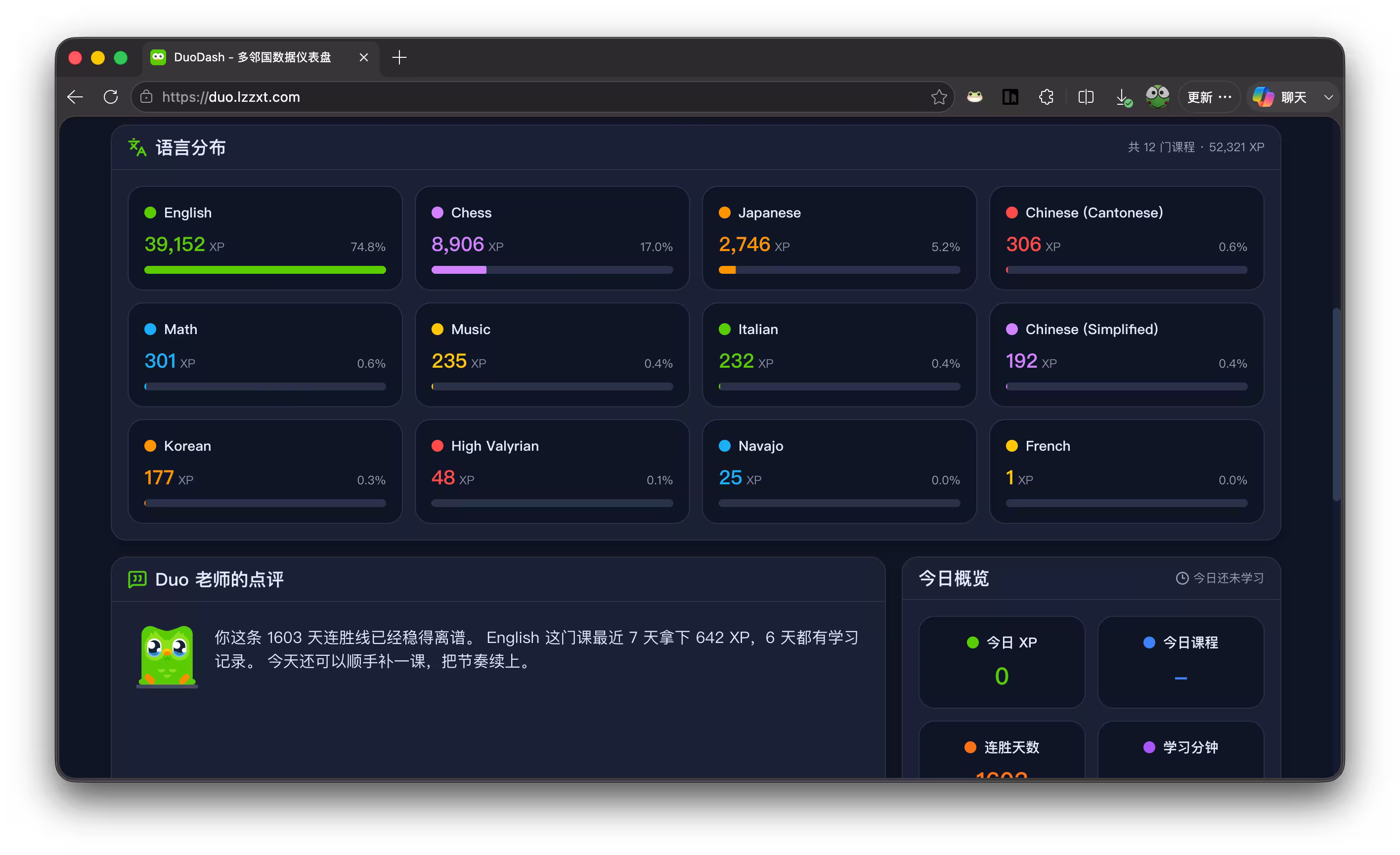Open the browser profile avatar
The width and height of the screenshot is (1400, 855).
1157,96
